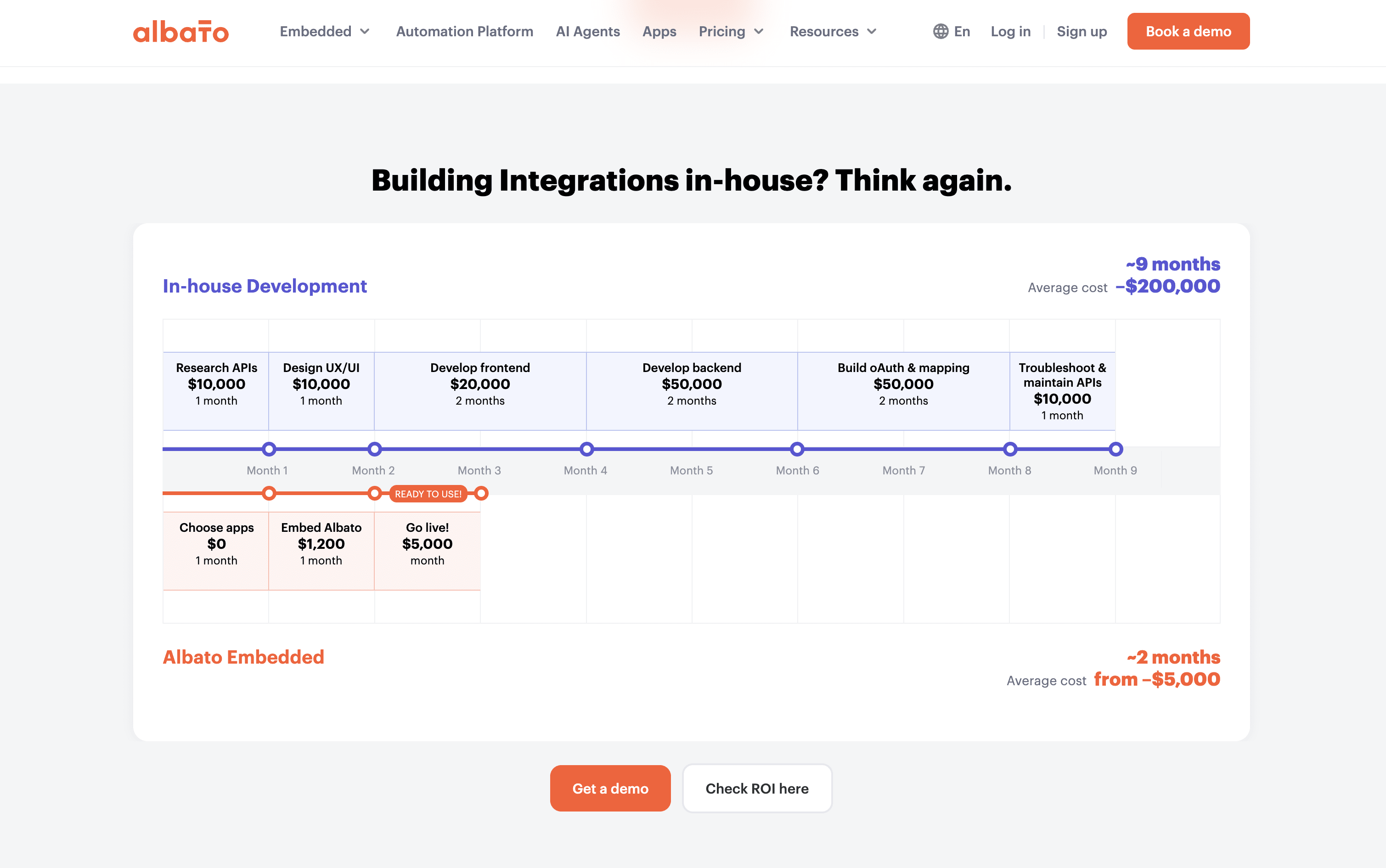This screenshot has height=868, width=1386.
Task: Open the Apps page
Action: pos(659,32)
